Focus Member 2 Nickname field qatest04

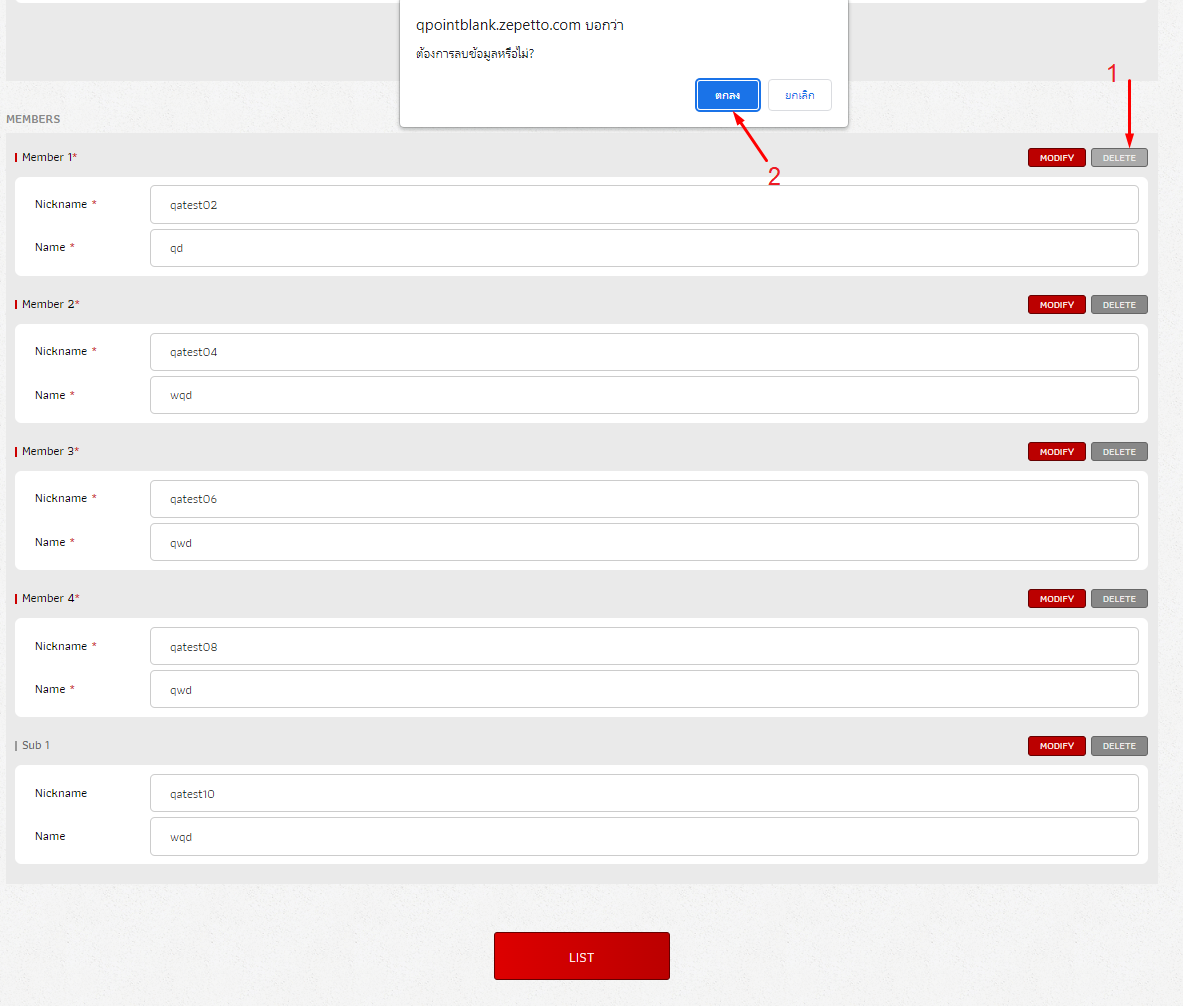coord(644,352)
